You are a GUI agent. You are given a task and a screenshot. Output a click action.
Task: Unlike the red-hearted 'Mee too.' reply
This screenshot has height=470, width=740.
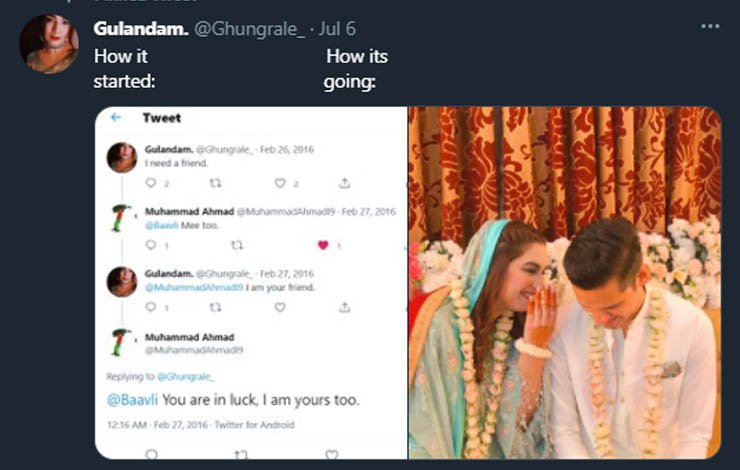pyautogui.click(x=323, y=245)
